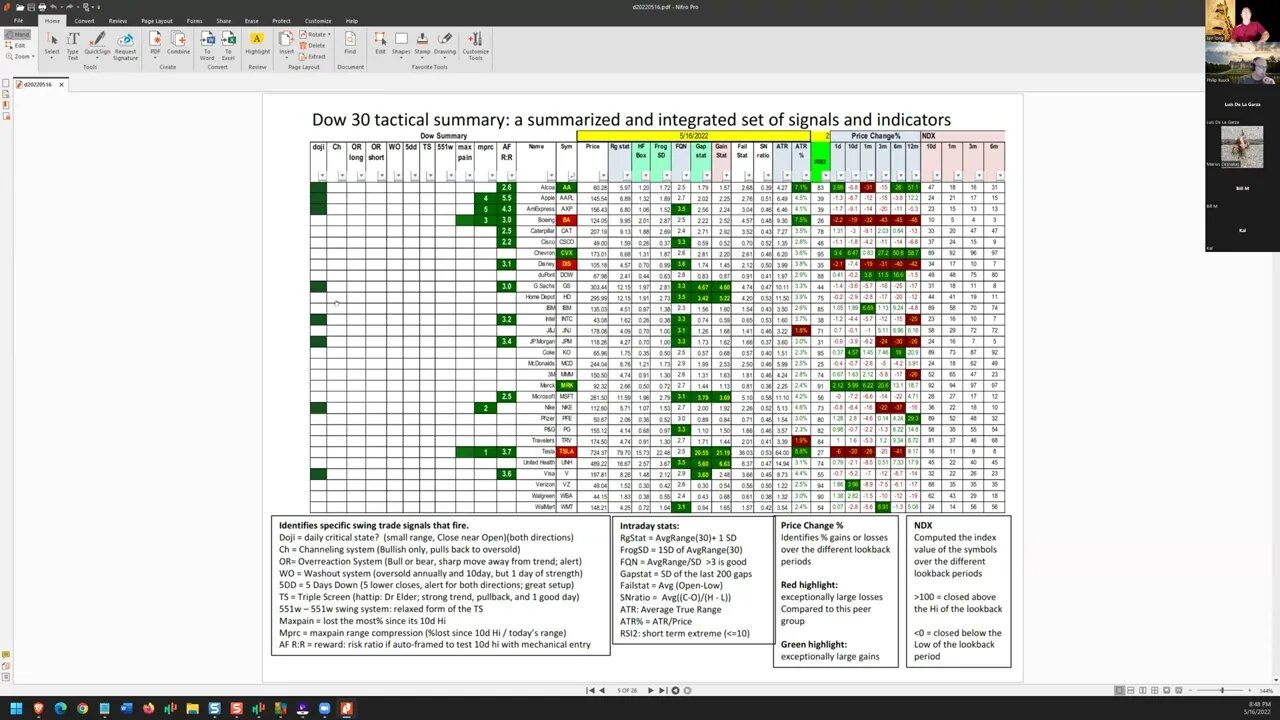Extract pages in Page Layout group

pos(312,56)
